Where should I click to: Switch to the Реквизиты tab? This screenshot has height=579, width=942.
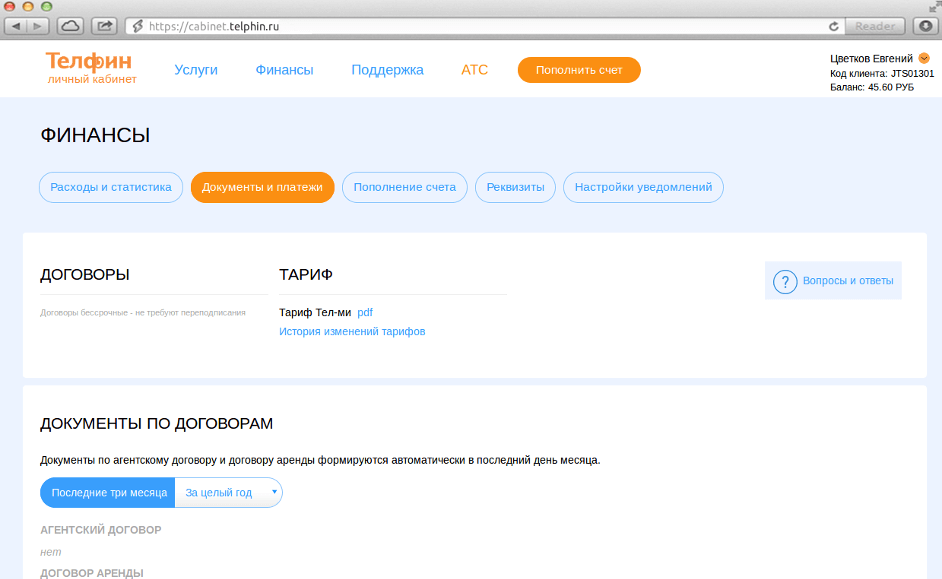point(515,187)
